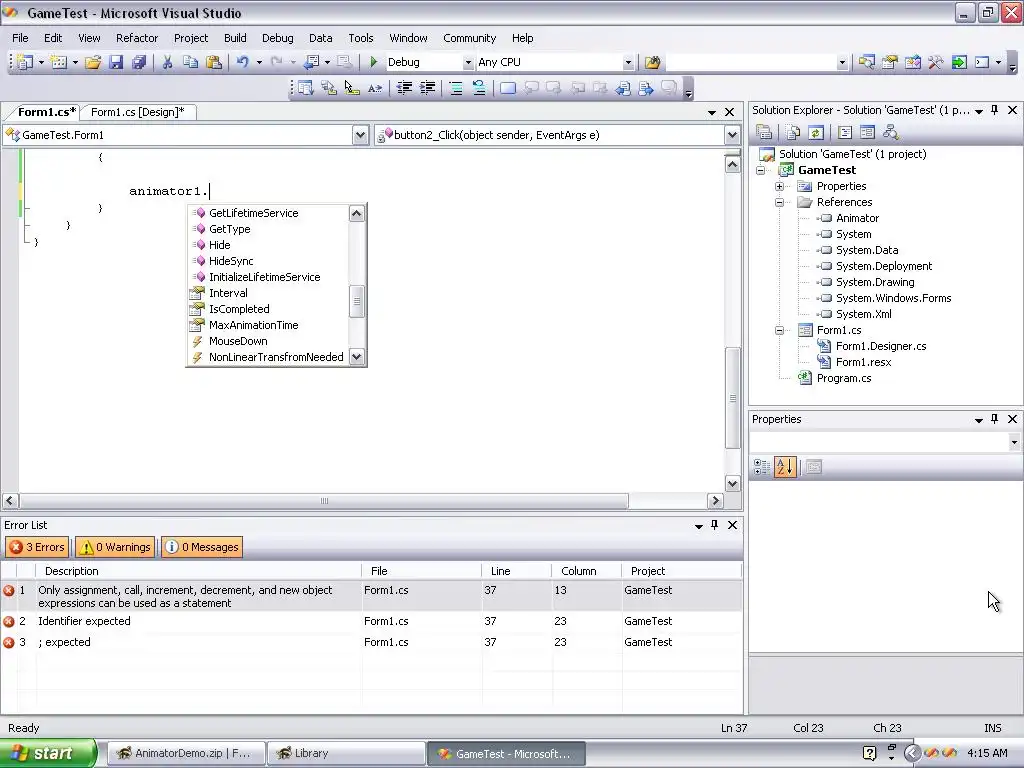Open the button2_Click member dropdown
This screenshot has height=768, width=1024.
[x=732, y=135]
